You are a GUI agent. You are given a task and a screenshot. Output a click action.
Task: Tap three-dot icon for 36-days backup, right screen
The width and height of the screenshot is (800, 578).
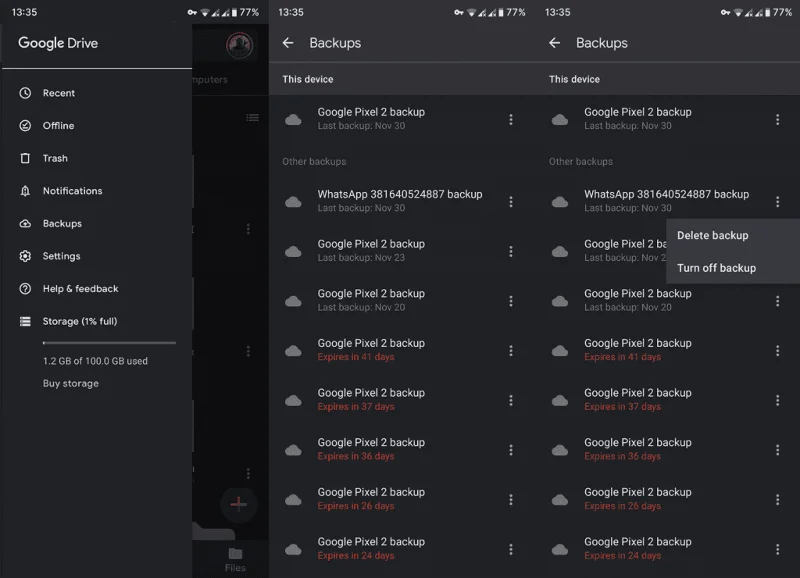point(778,450)
